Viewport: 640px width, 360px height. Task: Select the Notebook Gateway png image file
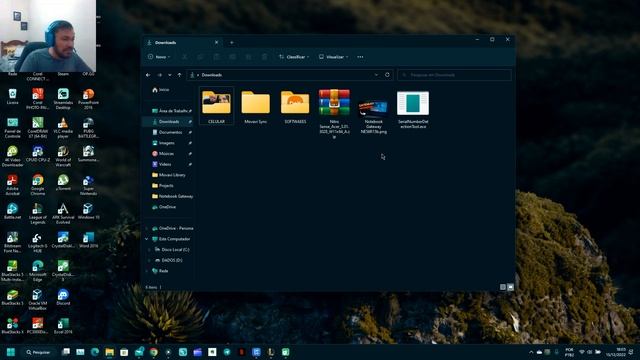coord(373,116)
